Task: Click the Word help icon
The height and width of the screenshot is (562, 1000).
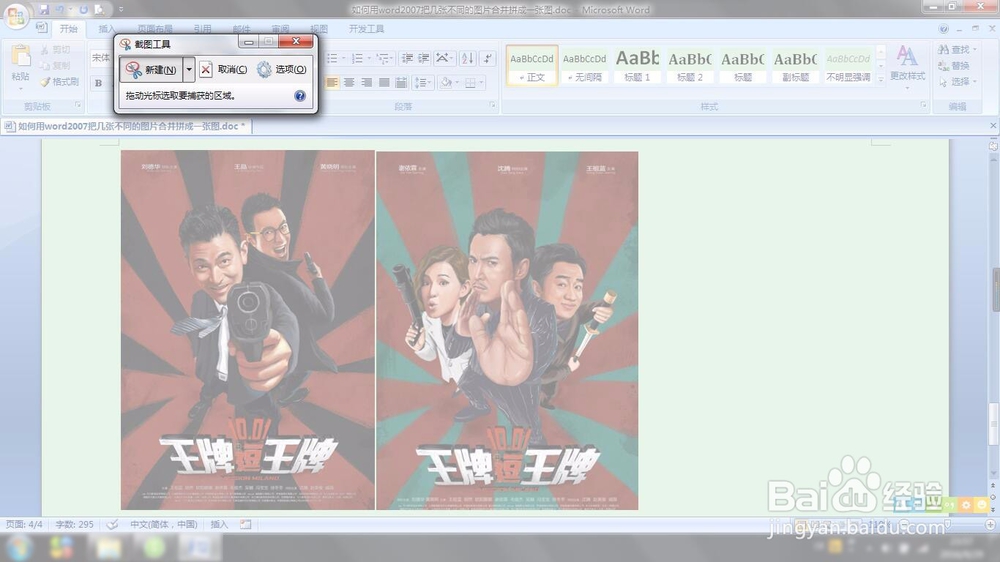Action: coord(943,29)
